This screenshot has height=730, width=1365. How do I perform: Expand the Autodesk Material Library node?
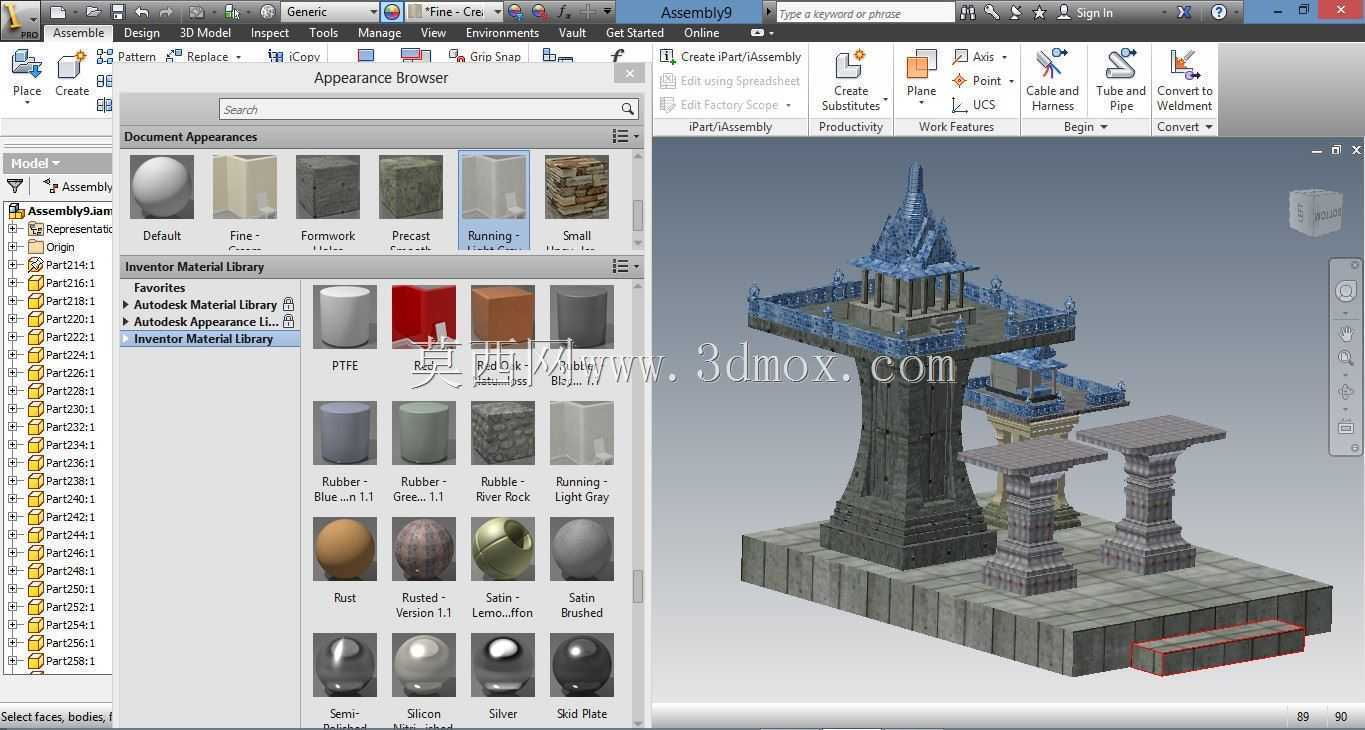click(126, 305)
